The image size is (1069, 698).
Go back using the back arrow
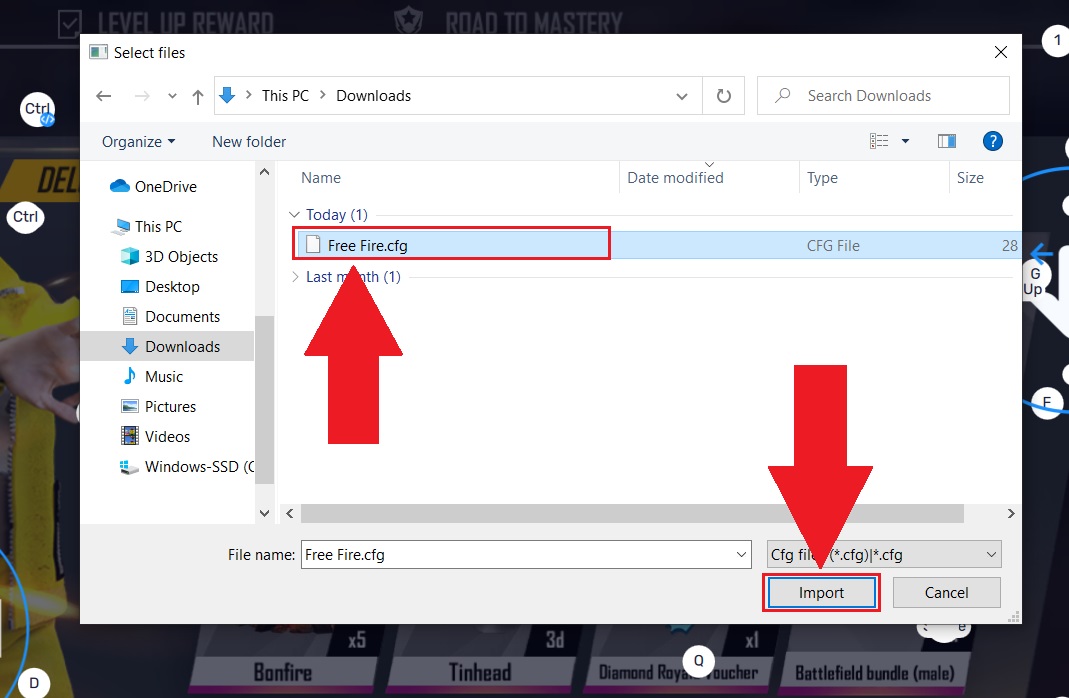pos(104,96)
